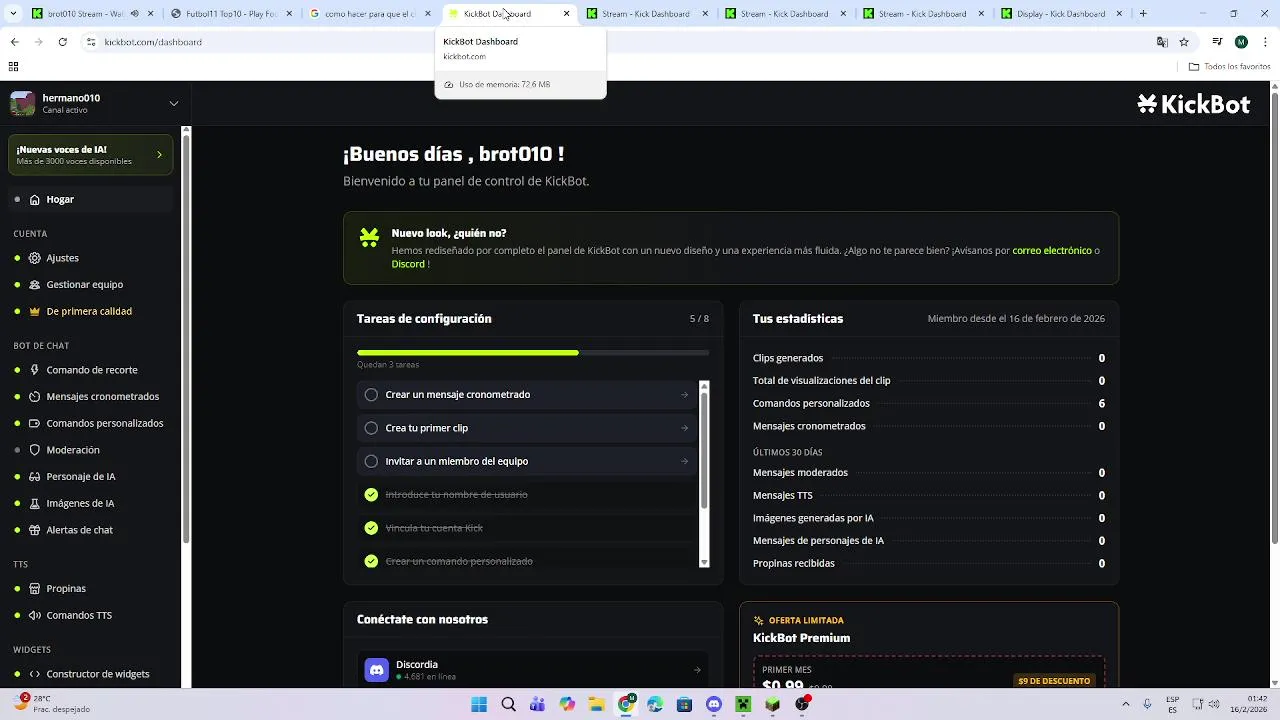Reload the page
The width and height of the screenshot is (1280, 720).
click(62, 42)
